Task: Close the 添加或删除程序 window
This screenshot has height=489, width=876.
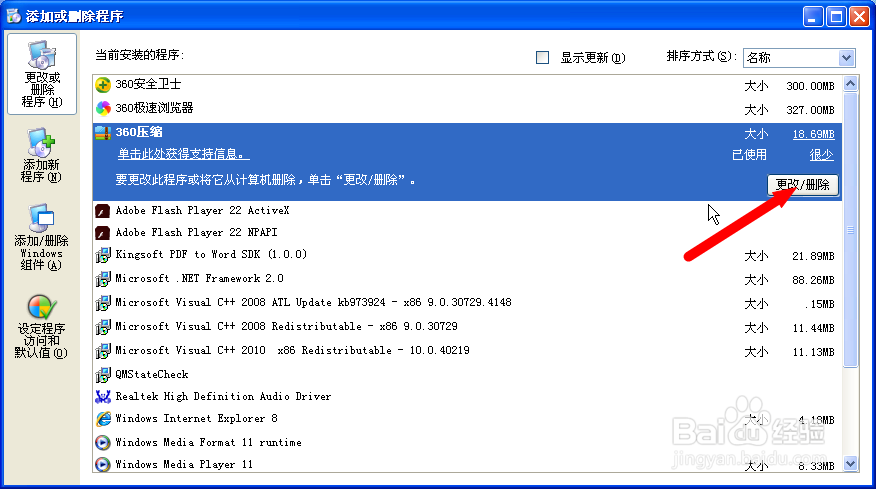Action: coord(859,17)
